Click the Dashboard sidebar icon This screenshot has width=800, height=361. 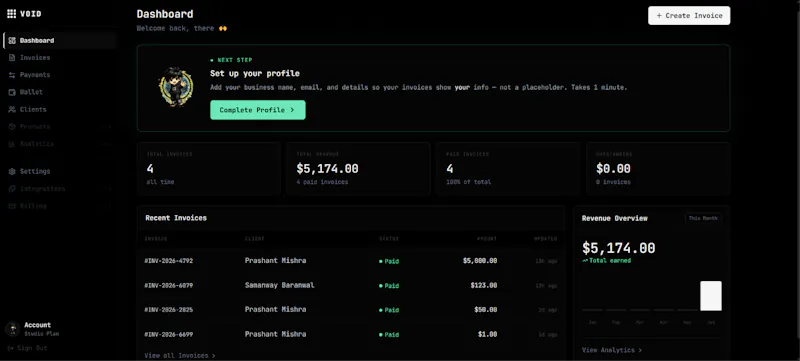tap(12, 41)
